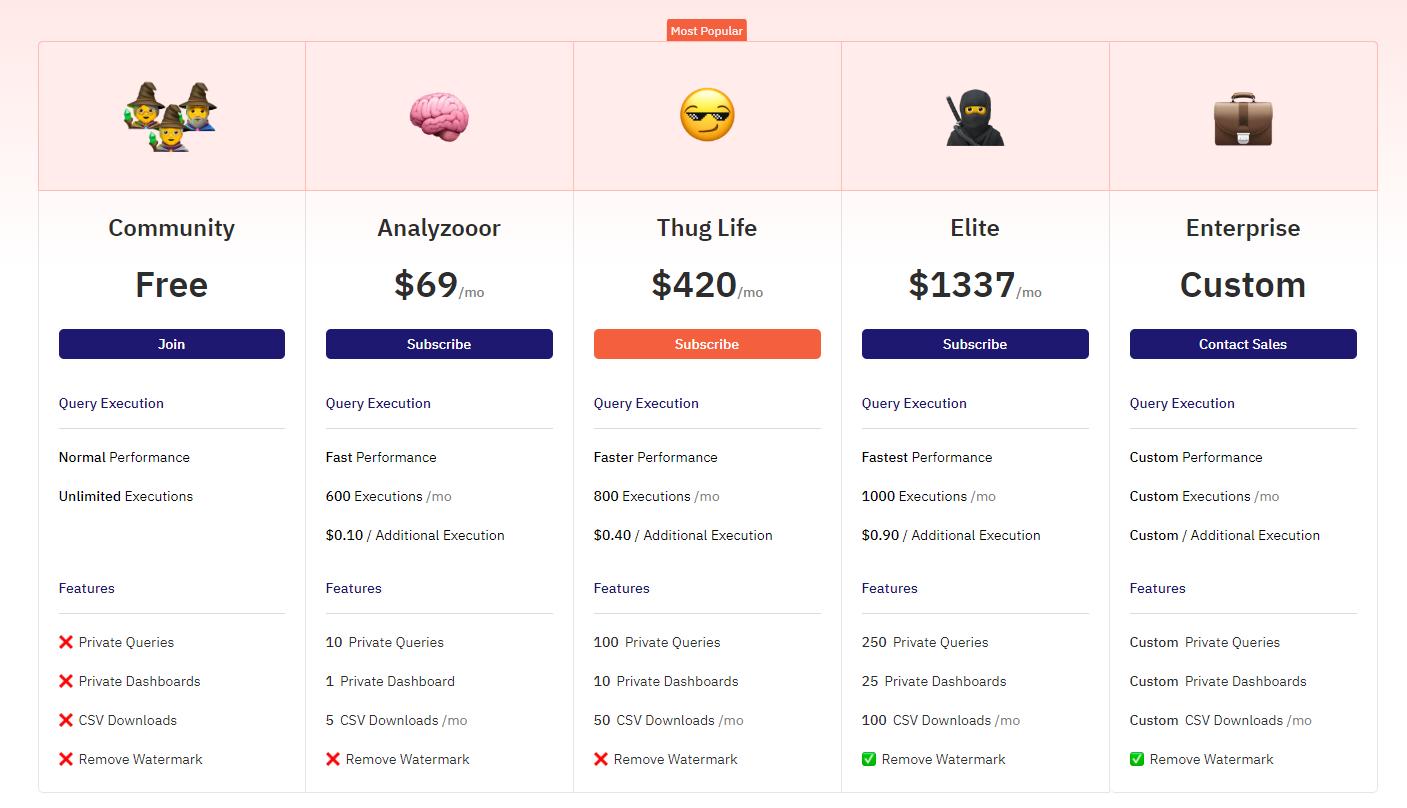Screen dimensions: 1407x808
Task: Click the Community wizards emoji icon
Action: click(x=171, y=117)
